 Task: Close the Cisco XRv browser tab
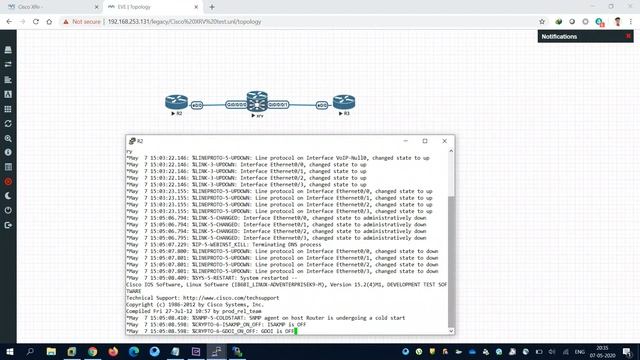[x=96, y=7]
